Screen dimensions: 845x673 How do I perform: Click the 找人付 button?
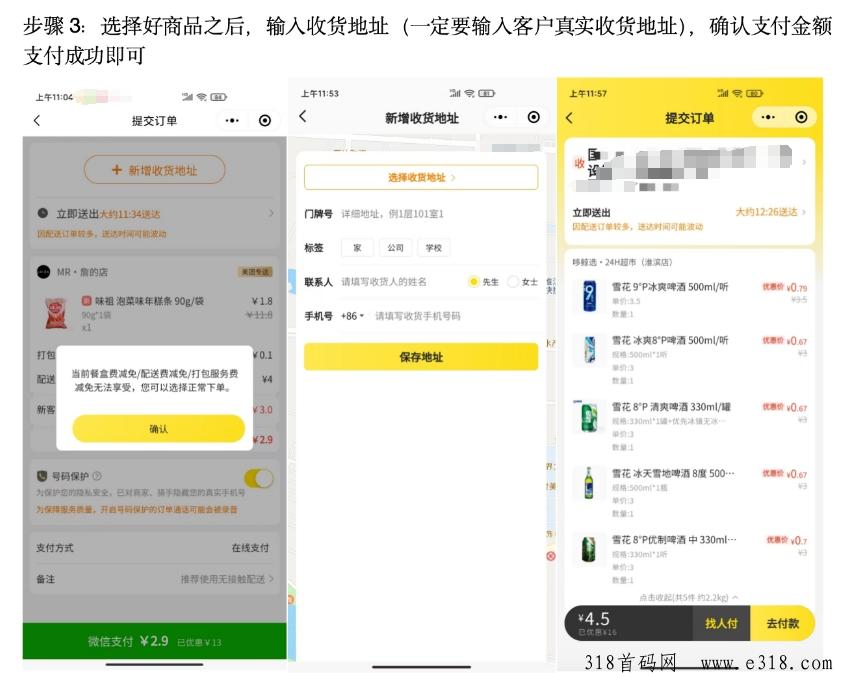click(x=721, y=623)
